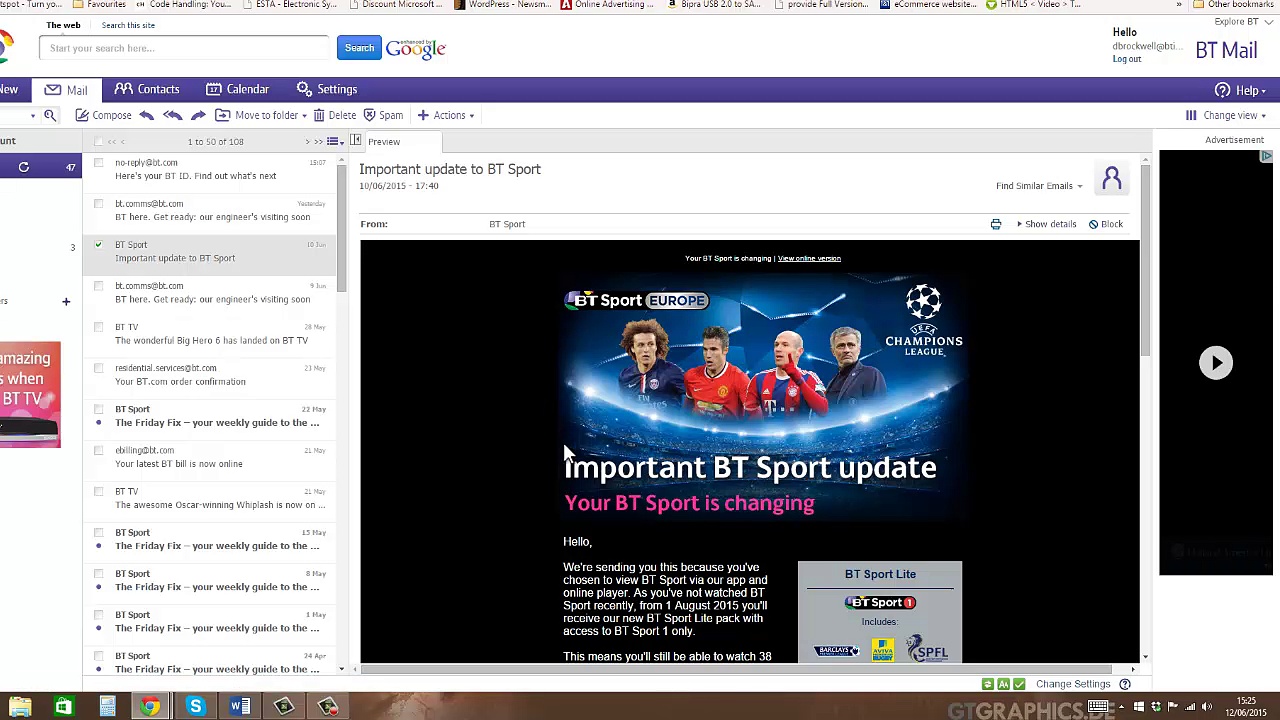Click the web search input field

[x=184, y=48]
